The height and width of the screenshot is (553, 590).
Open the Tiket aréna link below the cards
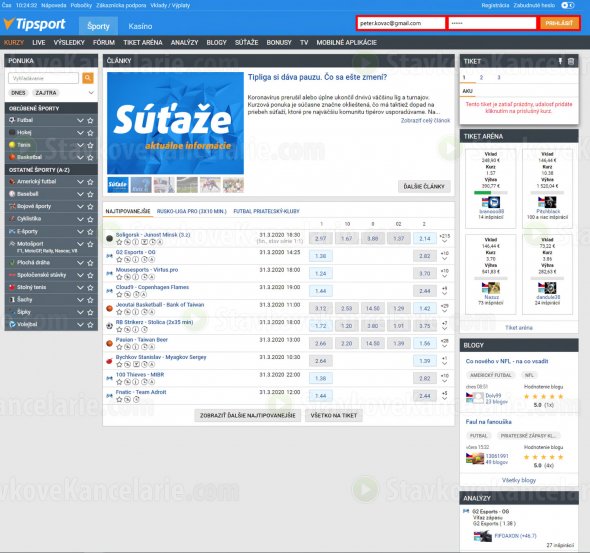point(519,328)
